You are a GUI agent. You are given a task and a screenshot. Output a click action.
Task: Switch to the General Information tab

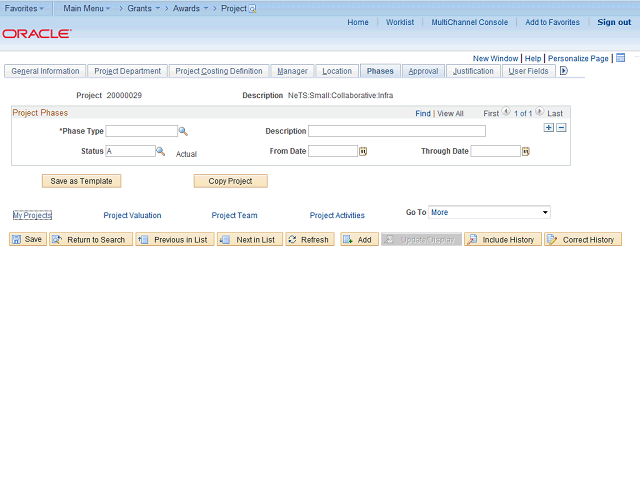pos(45,71)
